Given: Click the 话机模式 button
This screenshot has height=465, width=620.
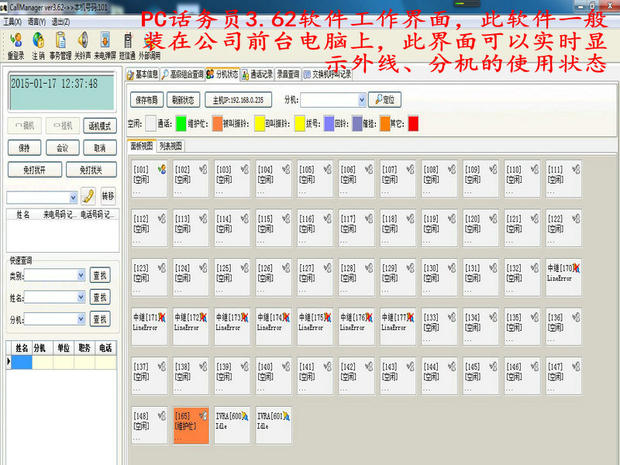Looking at the screenshot, I should (100, 126).
